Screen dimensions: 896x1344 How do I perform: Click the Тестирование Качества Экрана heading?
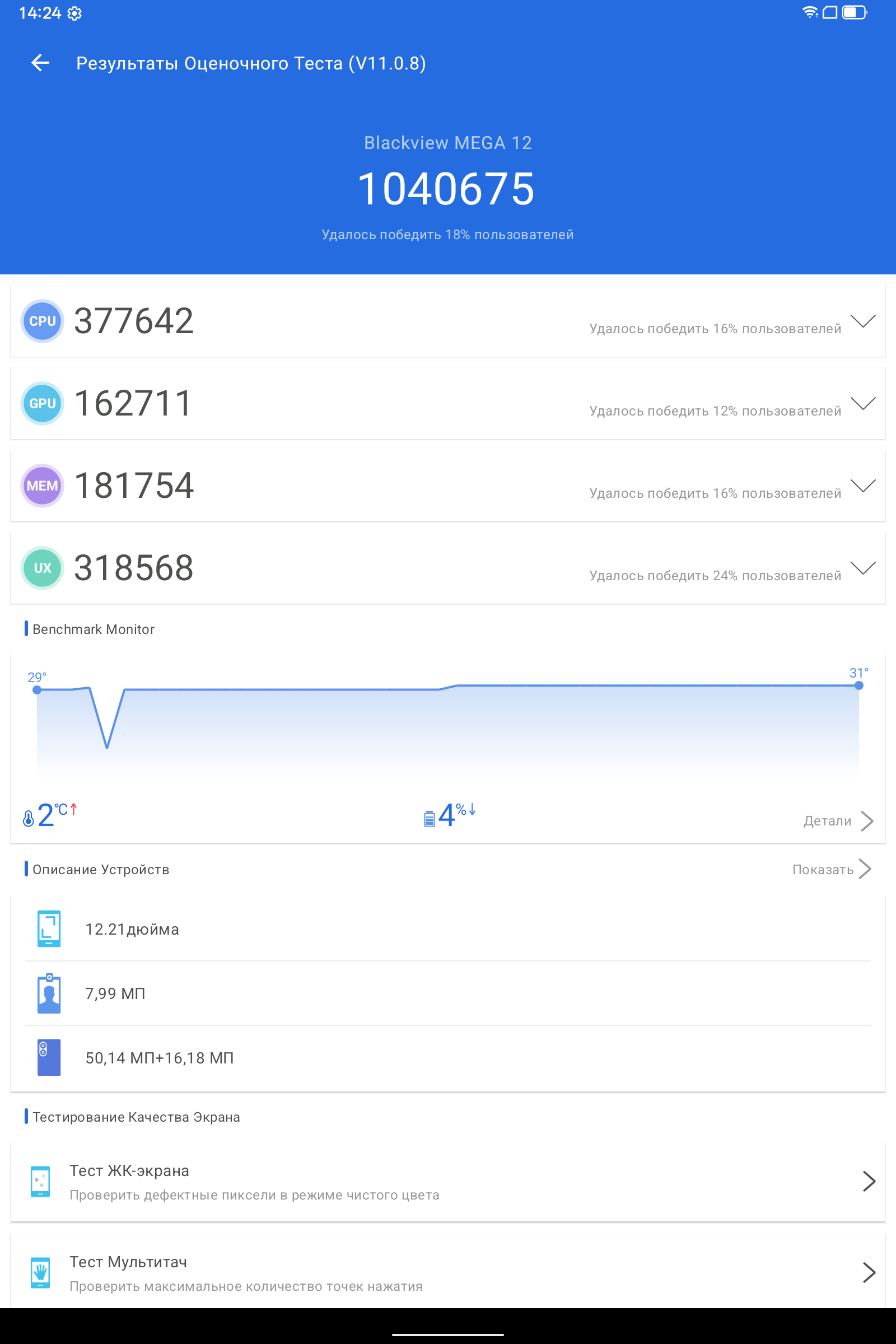(137, 1117)
